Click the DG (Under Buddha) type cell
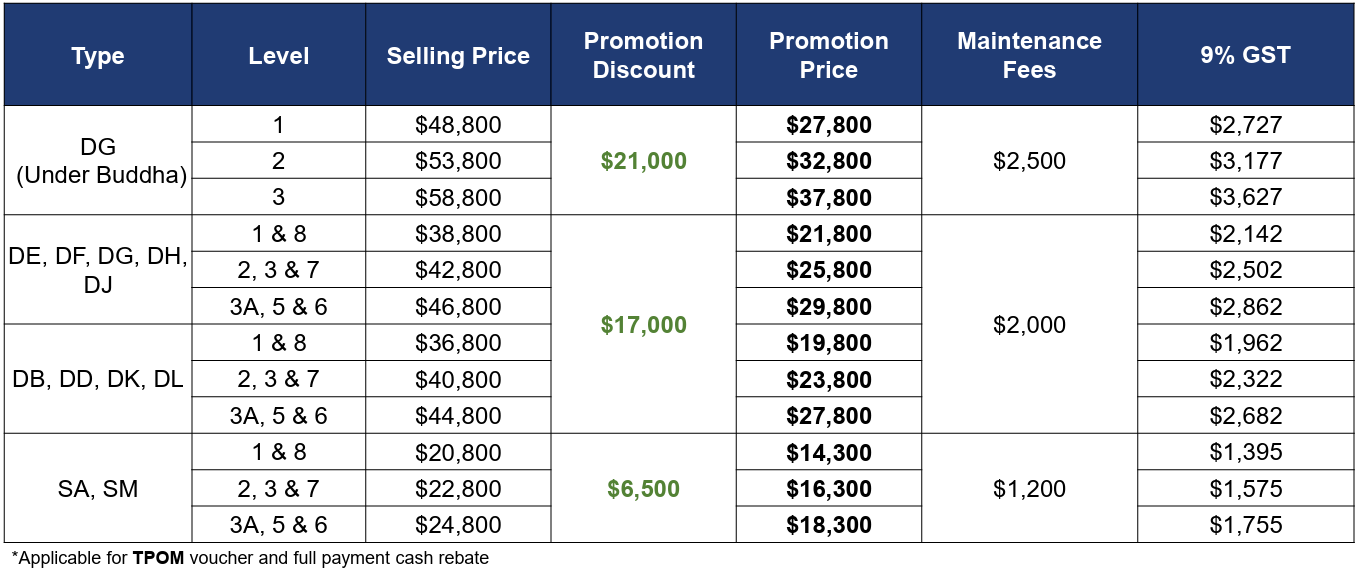Viewport: 1358px width, 572px height. [98, 160]
